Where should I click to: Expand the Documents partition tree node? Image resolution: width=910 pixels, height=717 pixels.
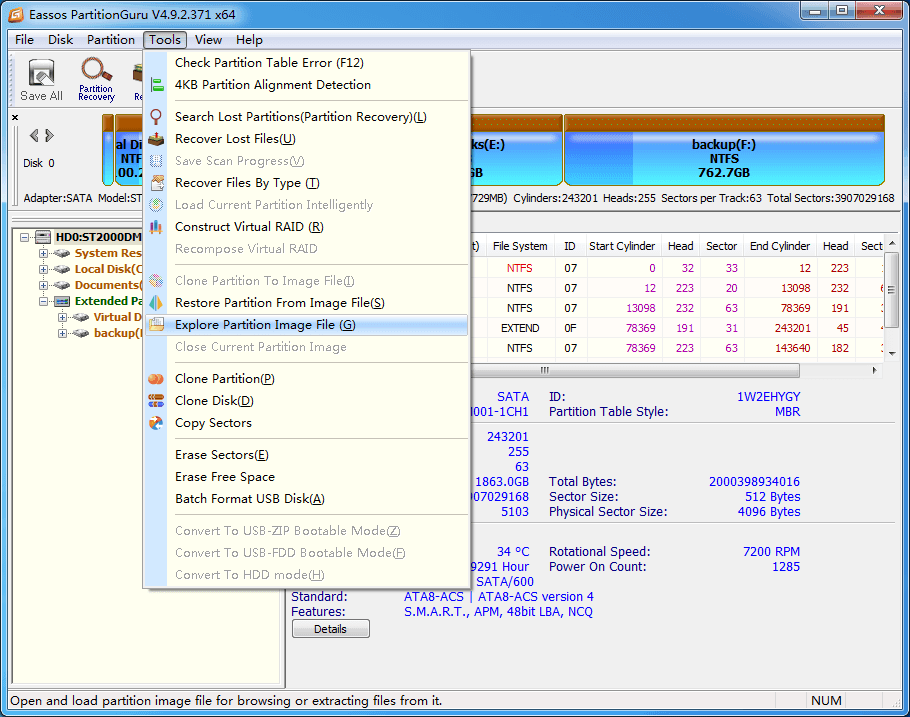pyautogui.click(x=44, y=285)
